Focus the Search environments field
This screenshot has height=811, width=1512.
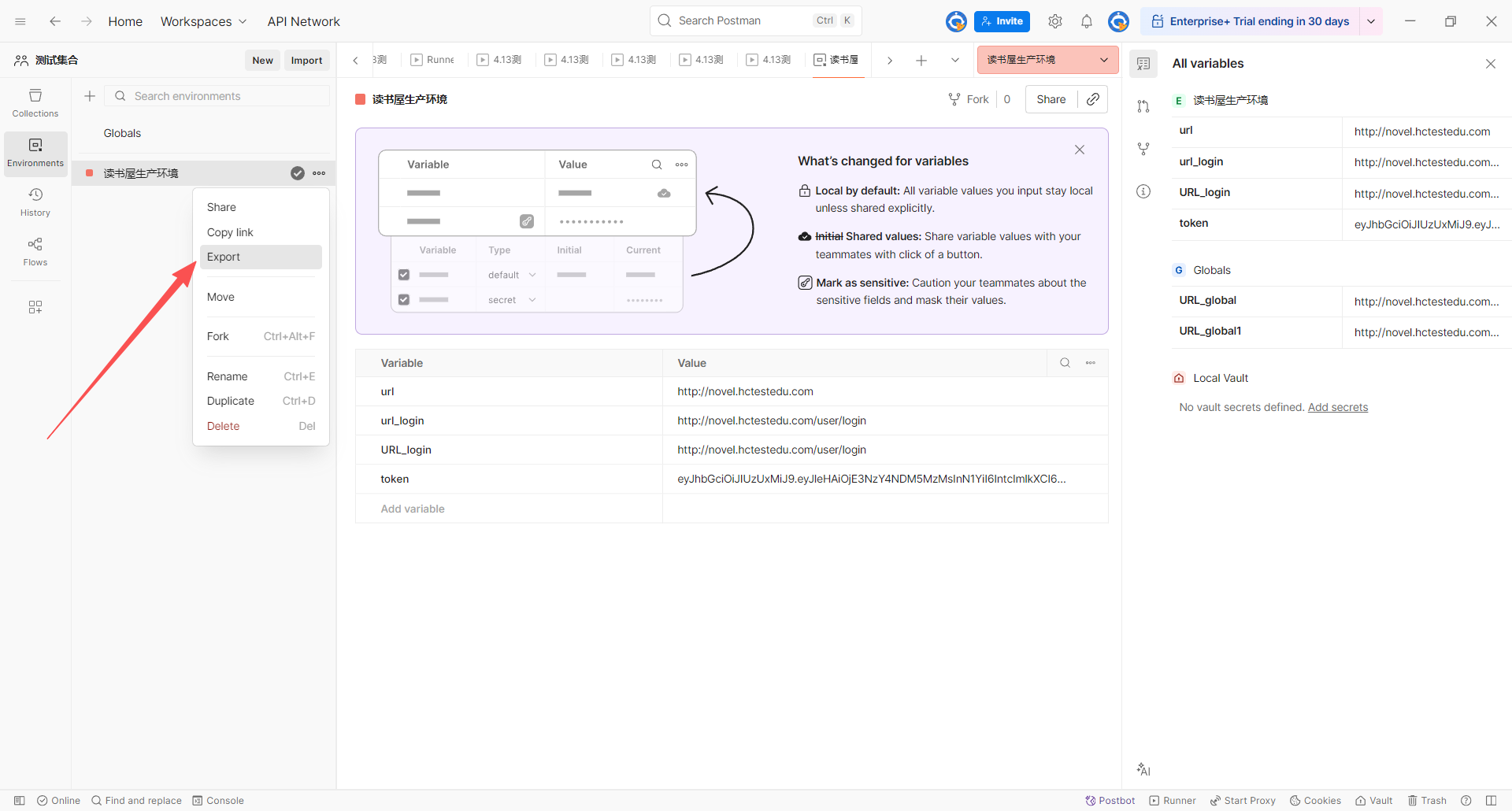pos(217,96)
